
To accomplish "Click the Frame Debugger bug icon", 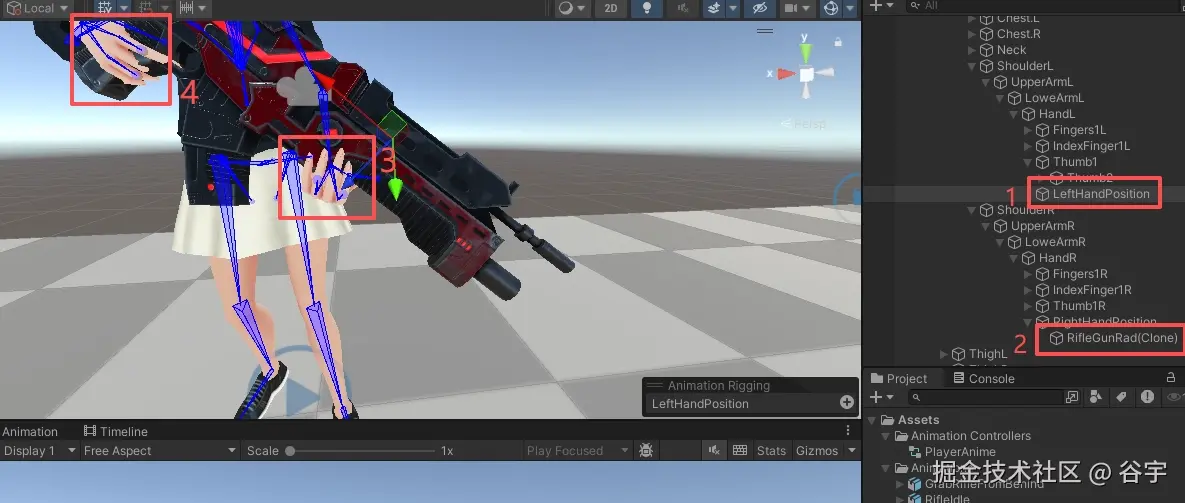I will (646, 450).
